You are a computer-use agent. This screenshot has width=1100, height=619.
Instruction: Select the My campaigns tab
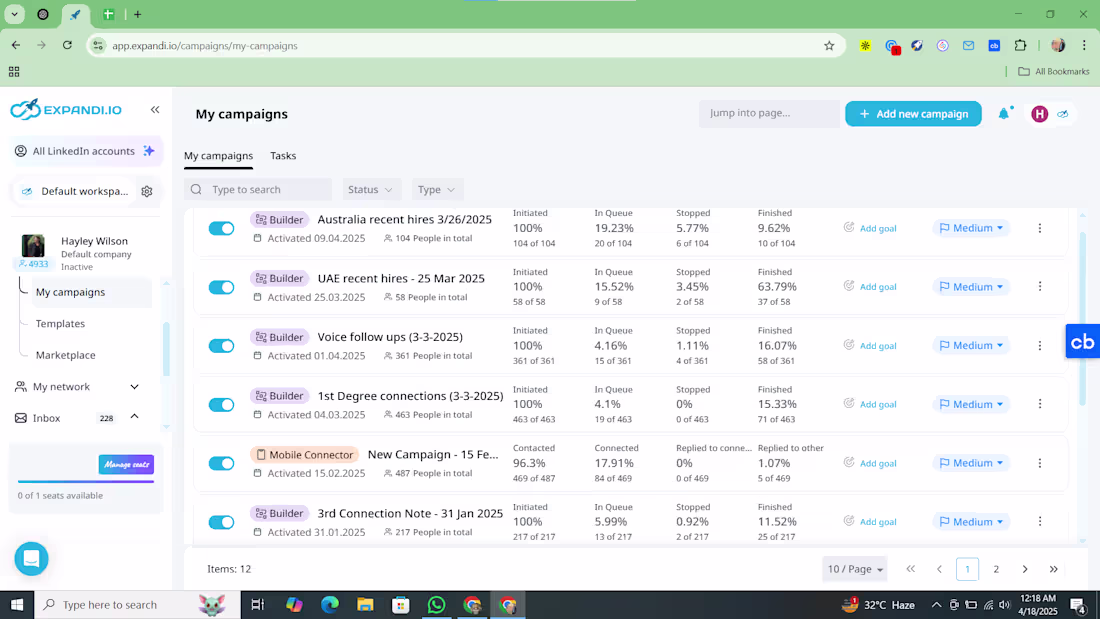coord(218,156)
